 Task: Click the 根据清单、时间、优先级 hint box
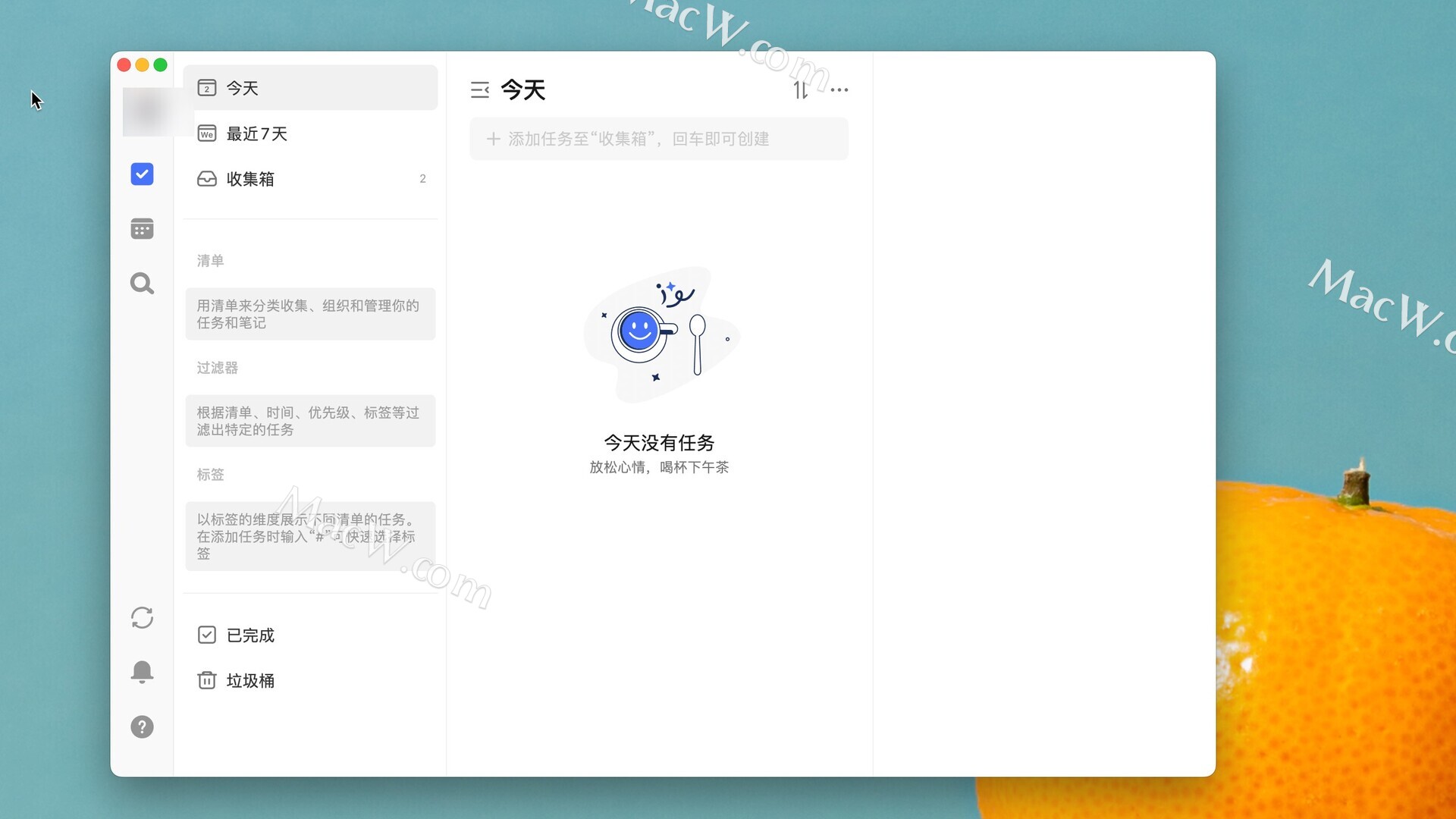(310, 421)
